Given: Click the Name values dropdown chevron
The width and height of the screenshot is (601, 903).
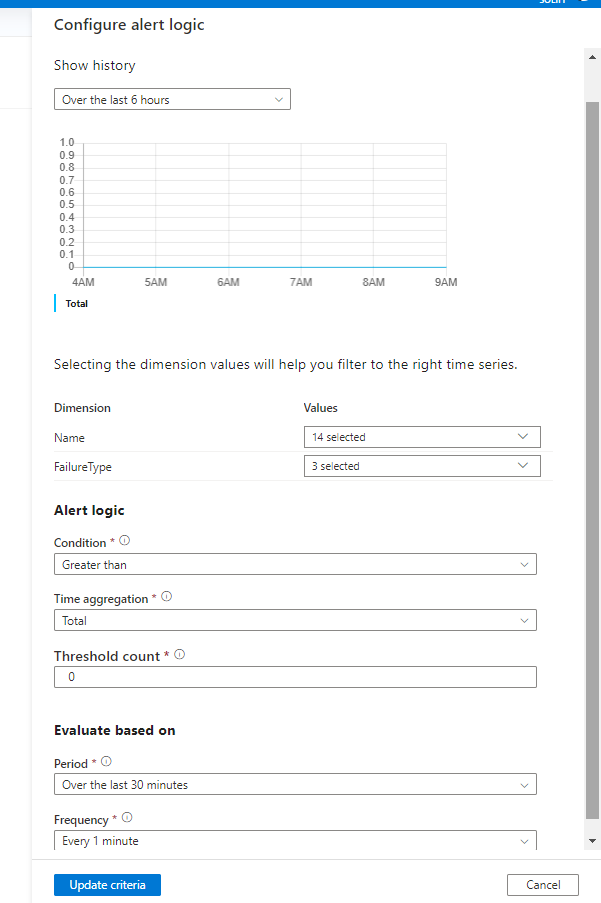Looking at the screenshot, I should point(522,437).
